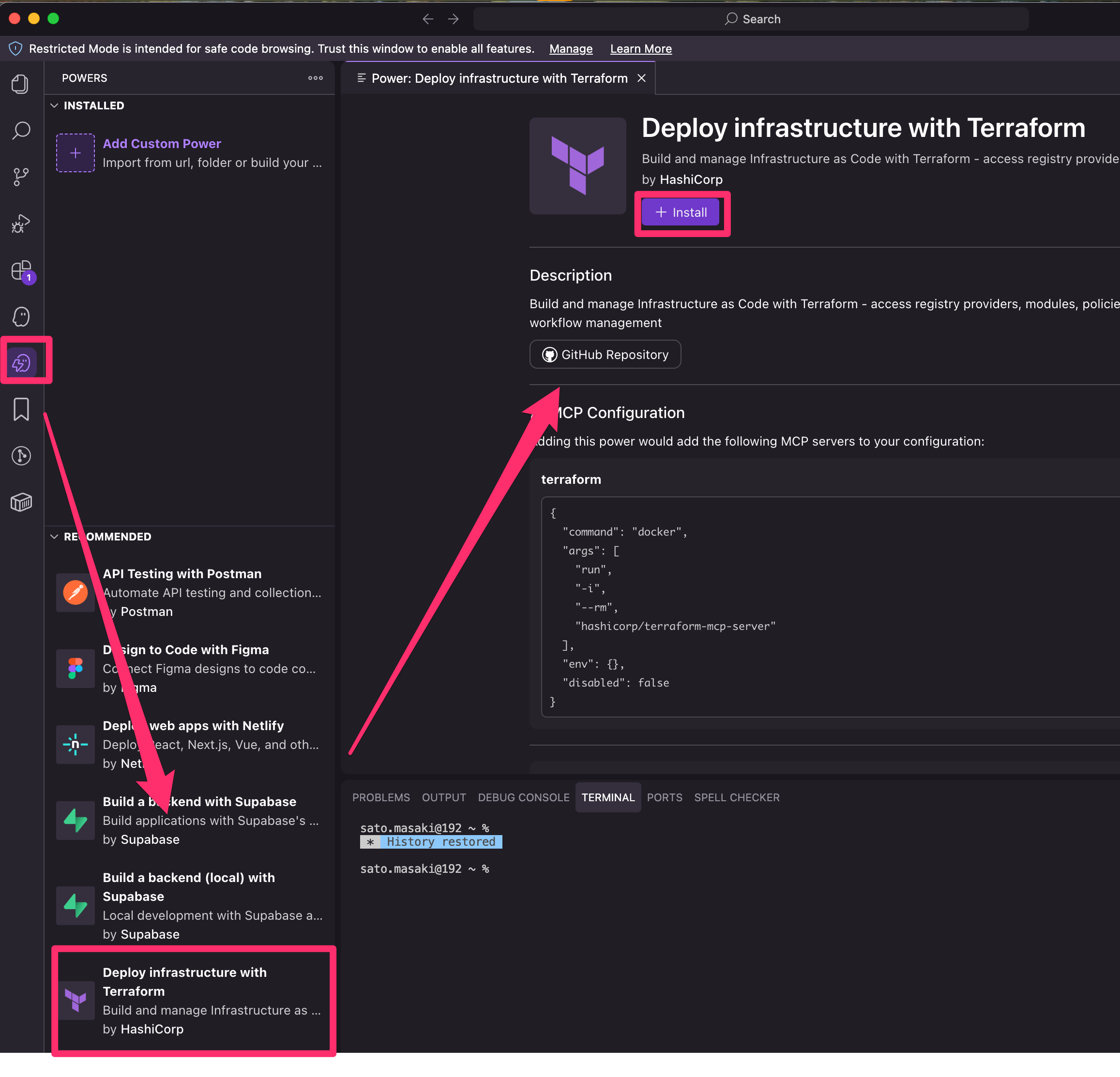
Task: Open the Explorer icon in activity bar
Action: [x=21, y=85]
